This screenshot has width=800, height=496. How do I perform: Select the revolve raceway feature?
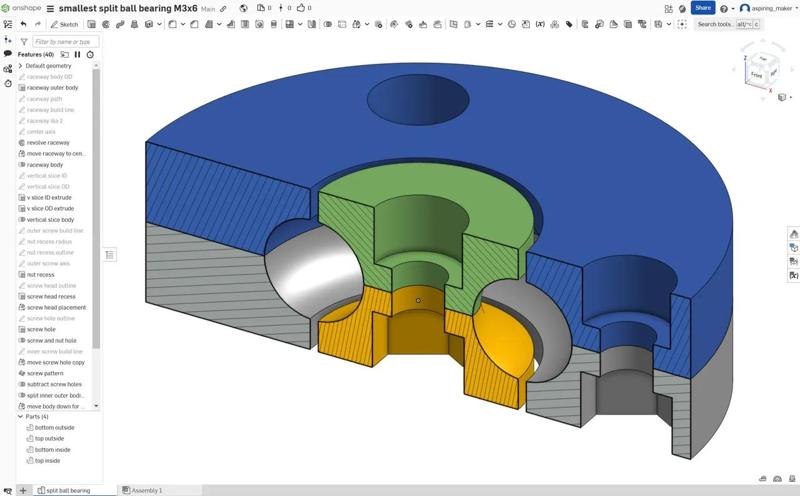pyautogui.click(x=48, y=143)
